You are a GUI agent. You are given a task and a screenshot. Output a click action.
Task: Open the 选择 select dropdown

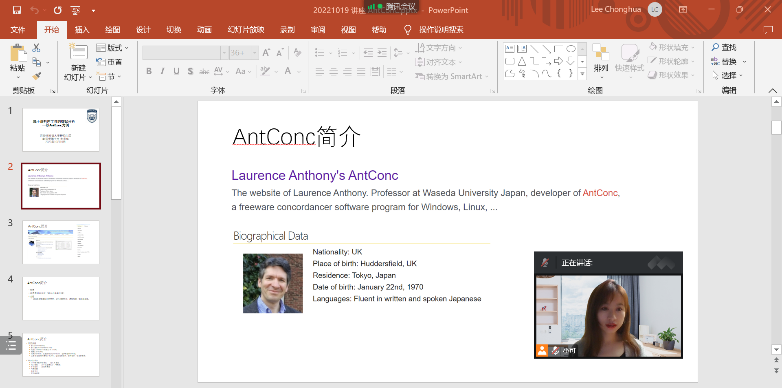(728, 75)
